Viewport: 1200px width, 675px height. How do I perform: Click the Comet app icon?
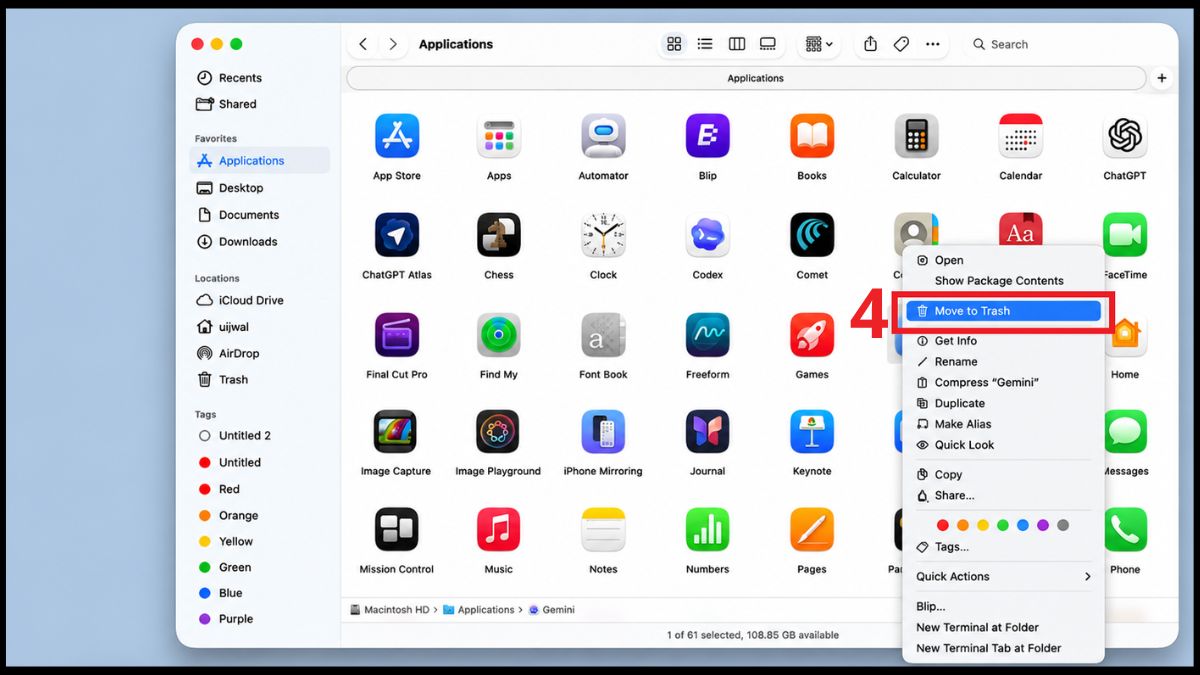pos(812,235)
